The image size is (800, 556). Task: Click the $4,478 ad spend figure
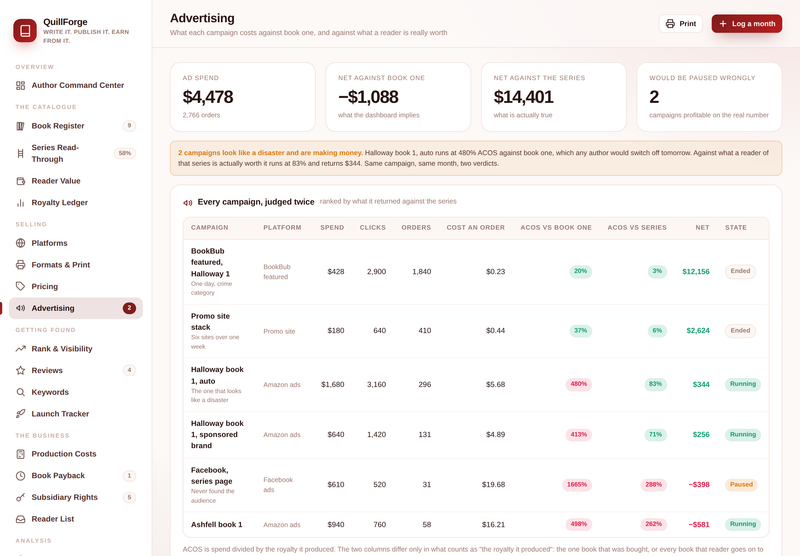click(208, 97)
